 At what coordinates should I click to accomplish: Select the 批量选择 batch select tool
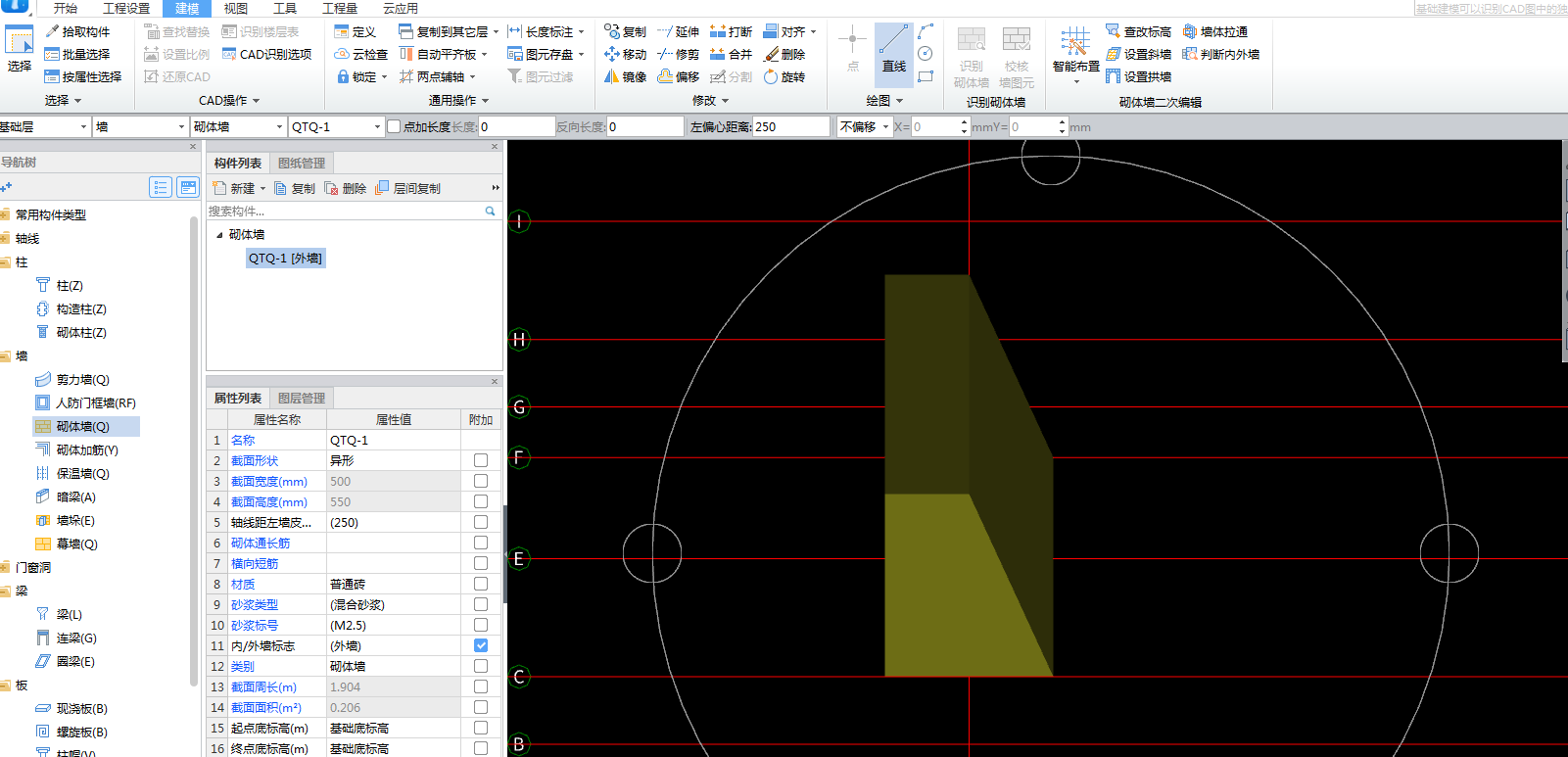click(77, 54)
